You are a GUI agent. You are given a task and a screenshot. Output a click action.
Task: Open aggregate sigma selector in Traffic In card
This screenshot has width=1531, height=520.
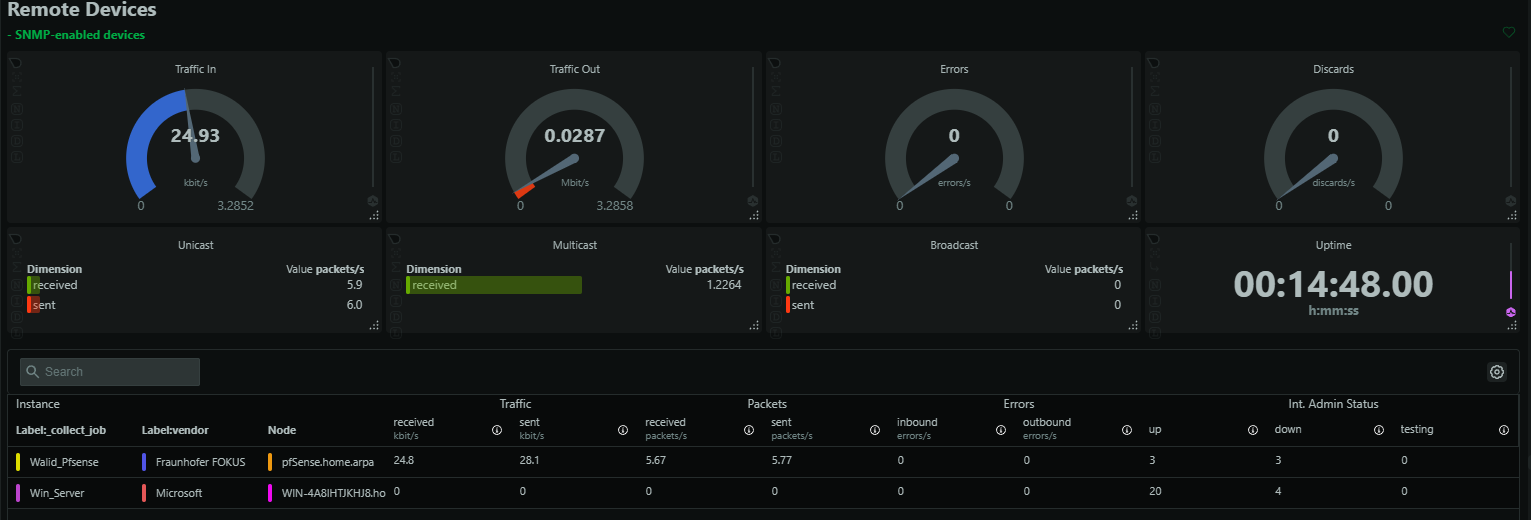pos(16,91)
